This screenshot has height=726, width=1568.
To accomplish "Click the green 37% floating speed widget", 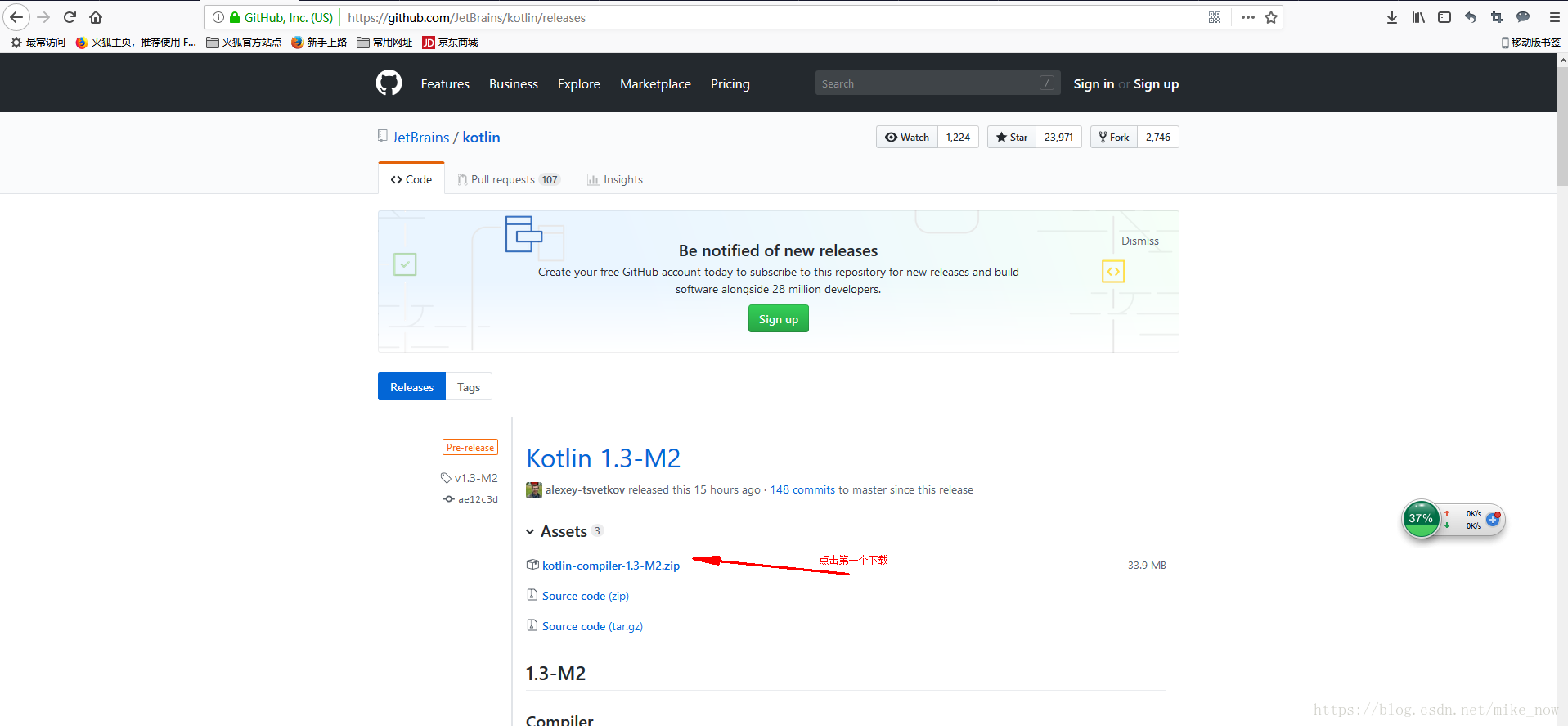I will pyautogui.click(x=1422, y=518).
